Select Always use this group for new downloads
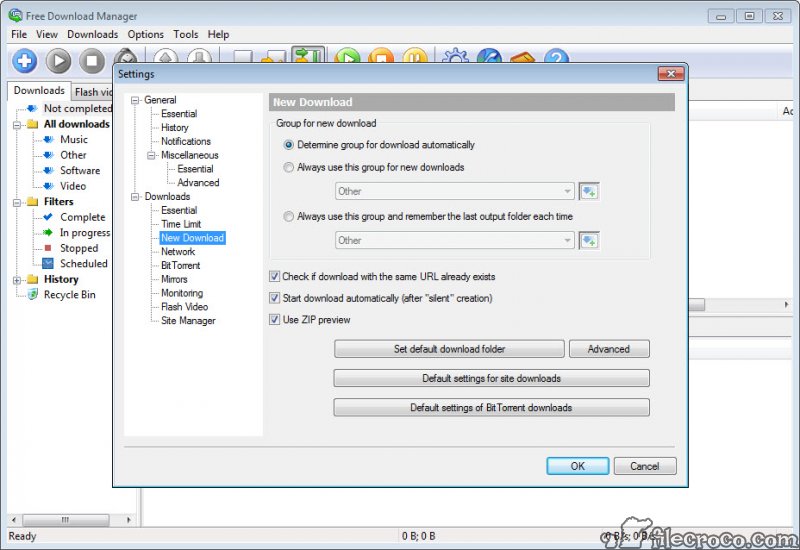Screen dimensions: 800x550 [x=288, y=167]
